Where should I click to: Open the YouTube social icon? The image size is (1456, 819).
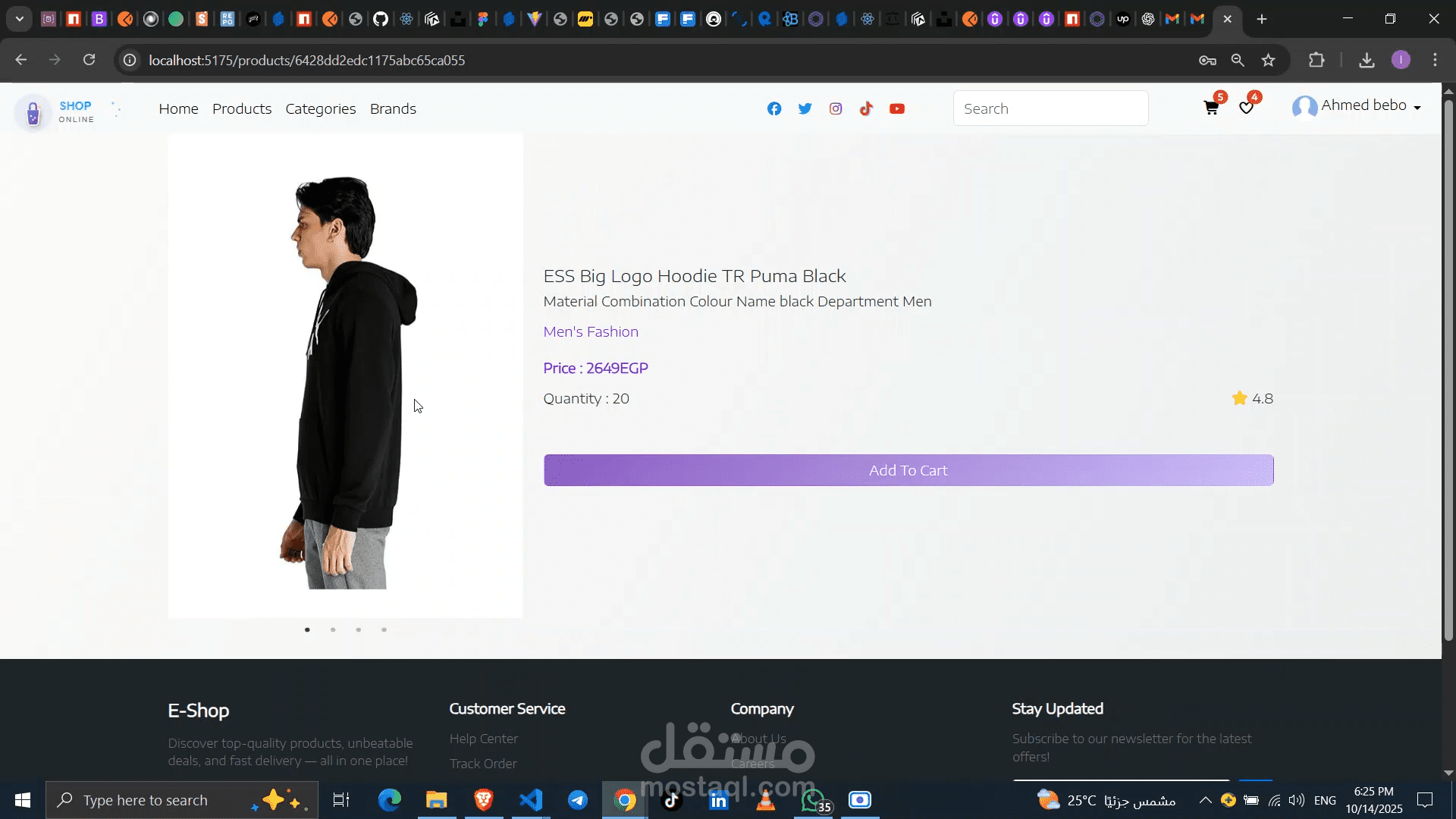[897, 108]
